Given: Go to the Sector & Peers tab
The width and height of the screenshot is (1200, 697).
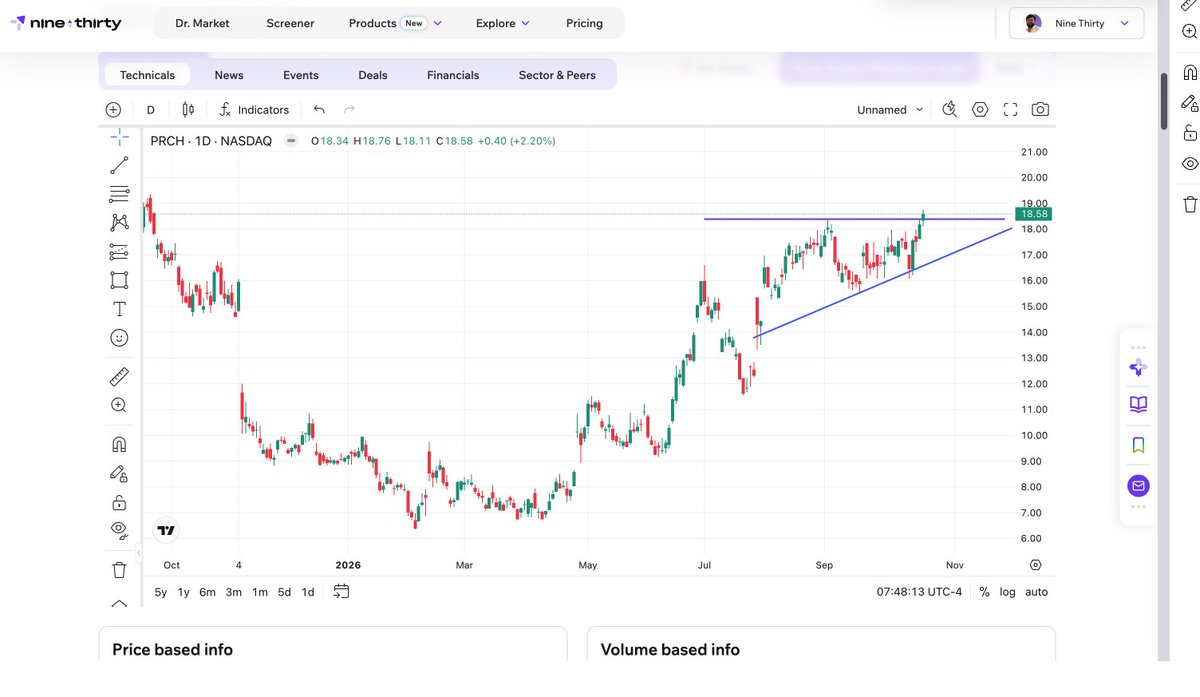Looking at the screenshot, I should click(x=557, y=75).
